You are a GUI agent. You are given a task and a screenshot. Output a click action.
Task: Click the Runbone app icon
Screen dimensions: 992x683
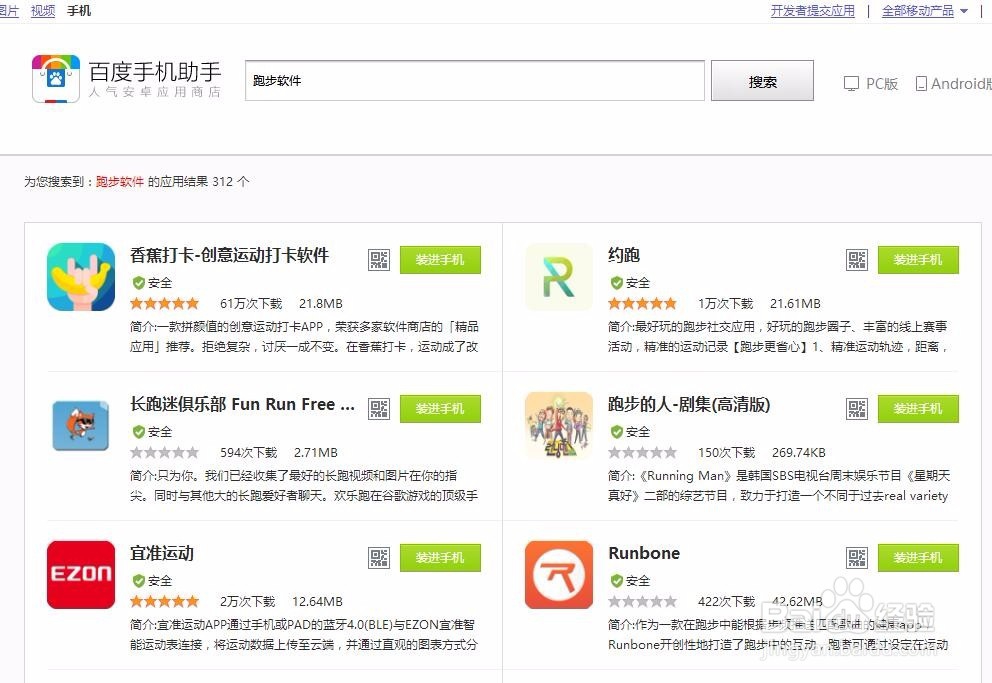[x=558, y=575]
